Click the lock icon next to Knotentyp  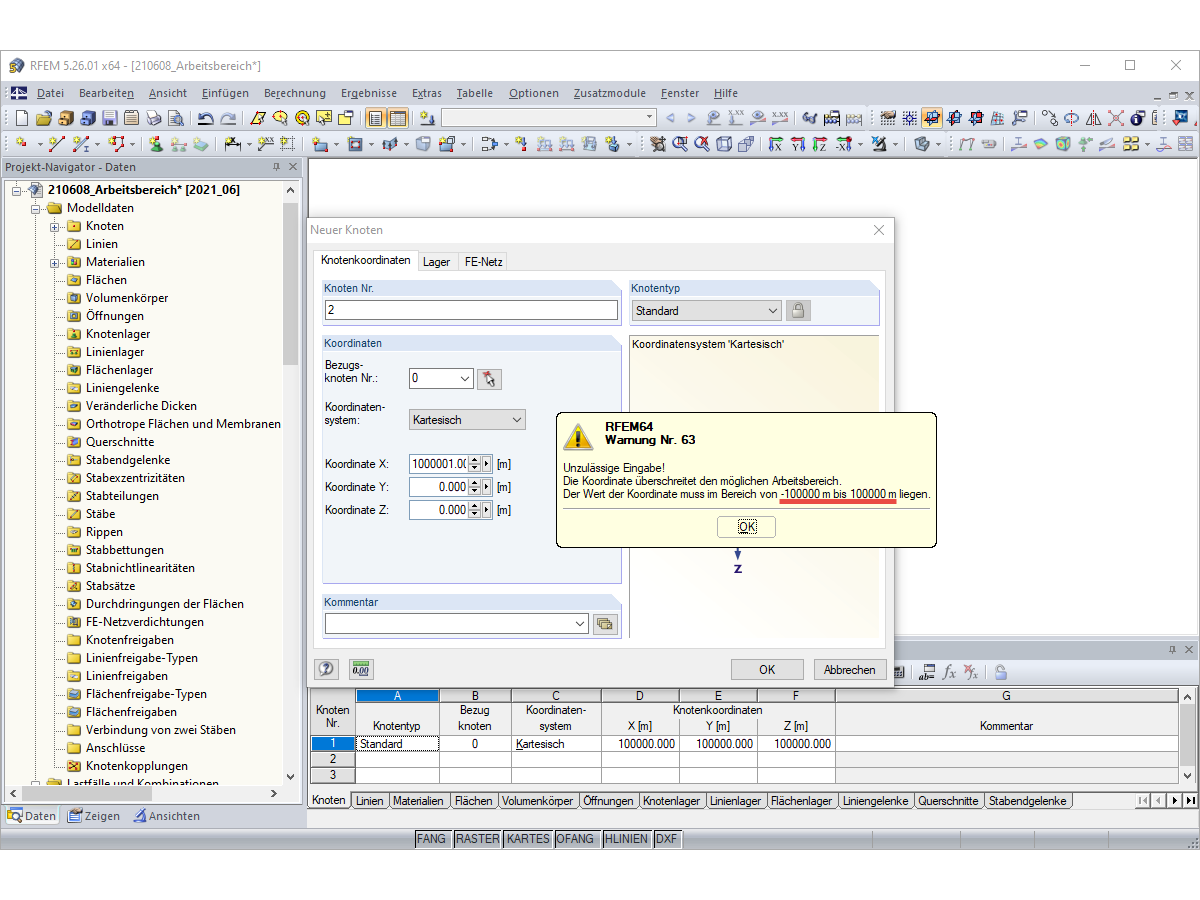797,310
